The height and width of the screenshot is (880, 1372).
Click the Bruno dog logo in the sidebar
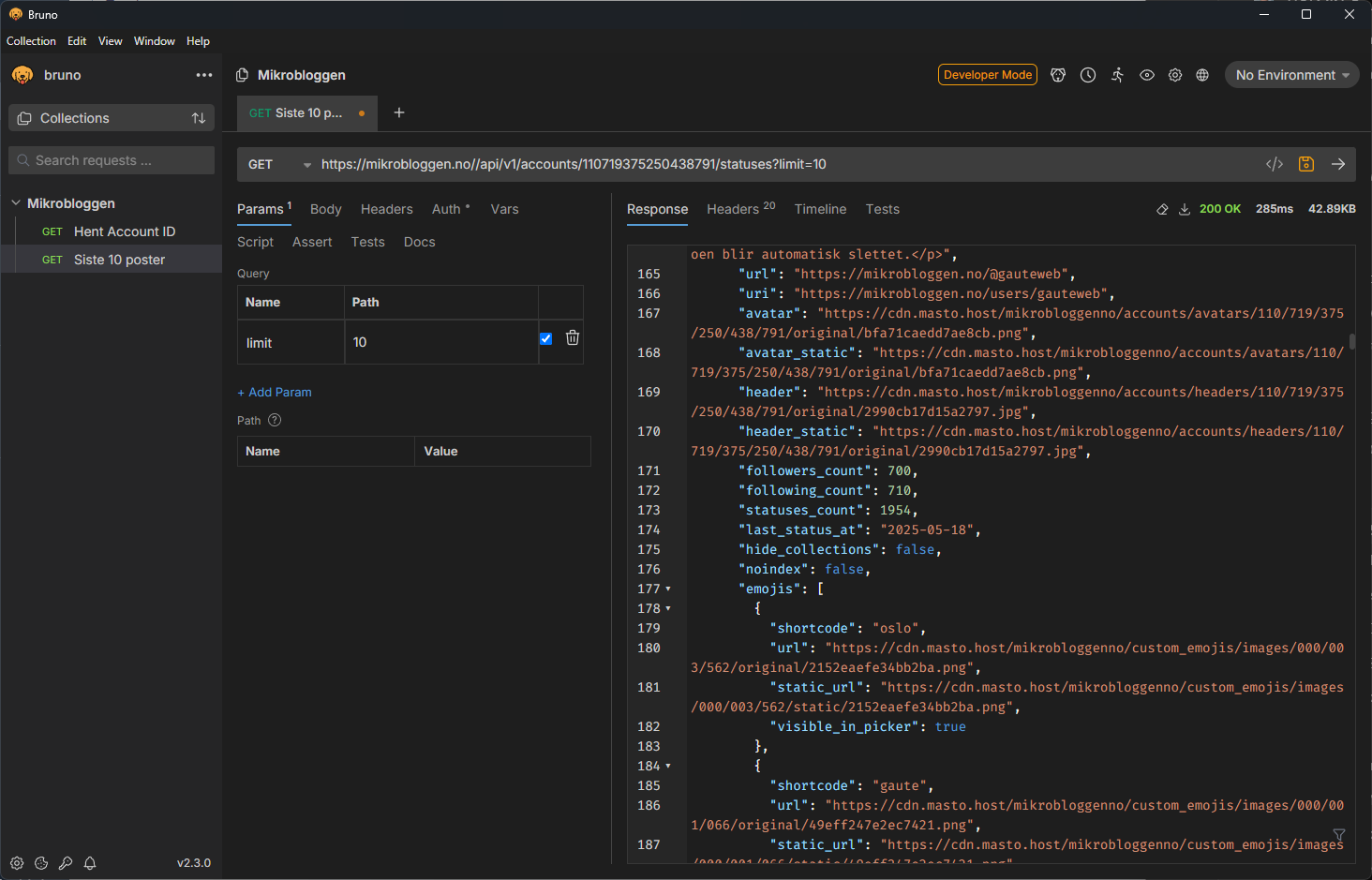pyautogui.click(x=22, y=75)
